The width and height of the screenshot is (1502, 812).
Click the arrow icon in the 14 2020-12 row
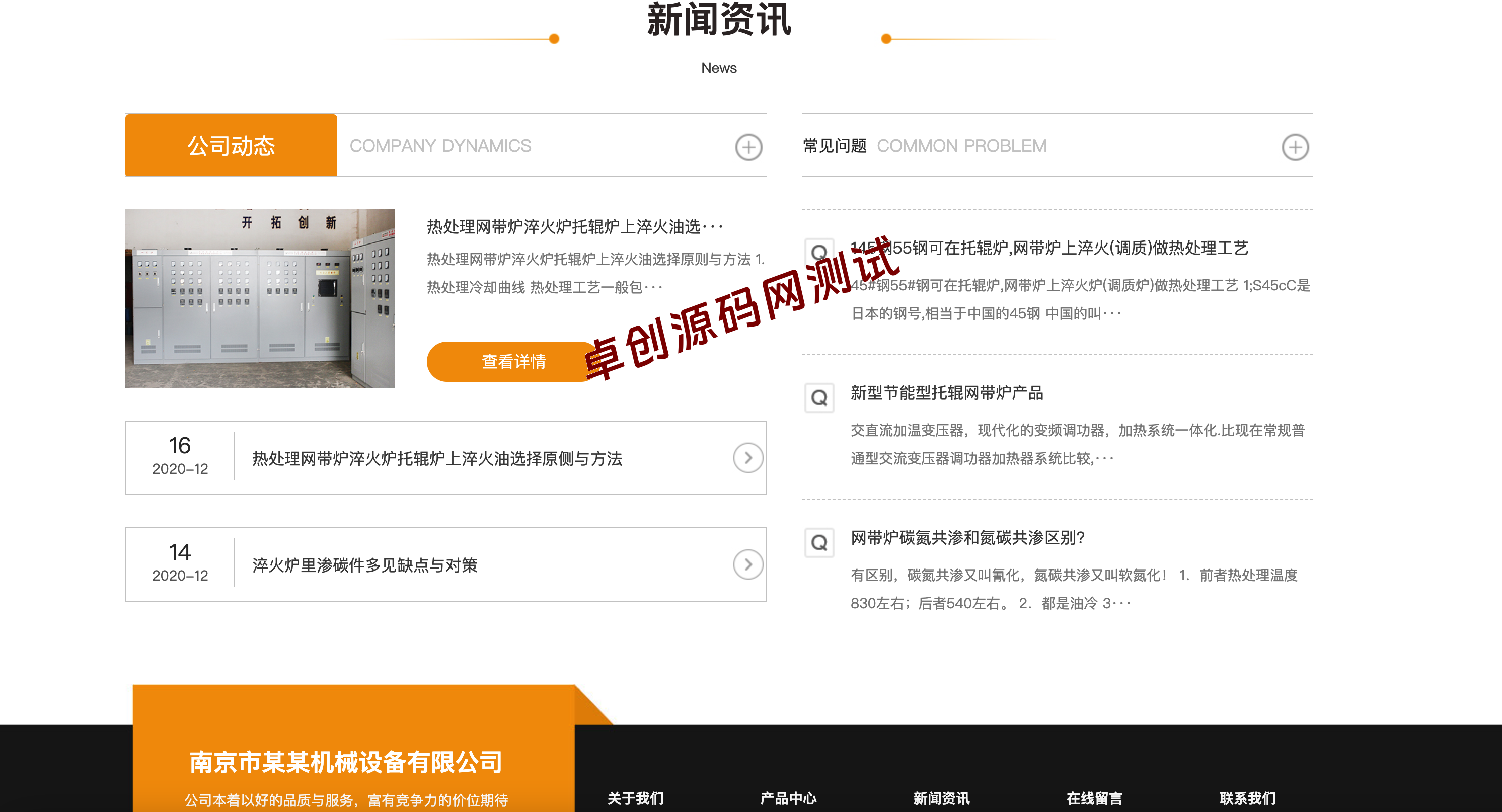tap(747, 564)
